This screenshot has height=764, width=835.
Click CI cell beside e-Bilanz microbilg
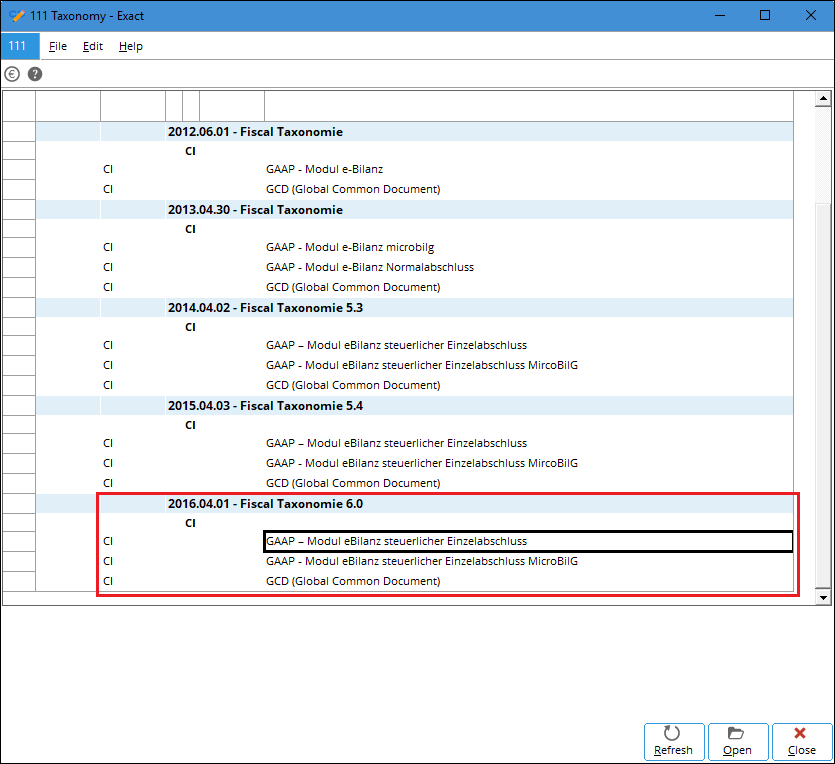tap(108, 248)
